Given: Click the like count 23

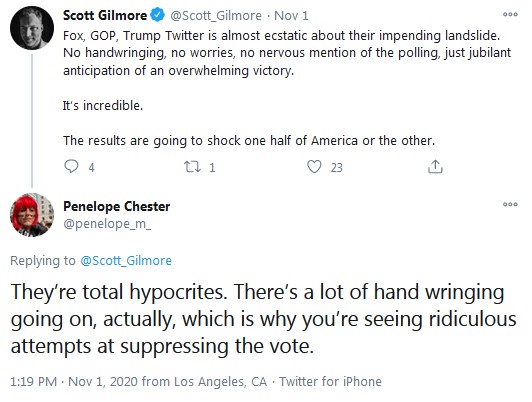Looking at the screenshot, I should (337, 168).
